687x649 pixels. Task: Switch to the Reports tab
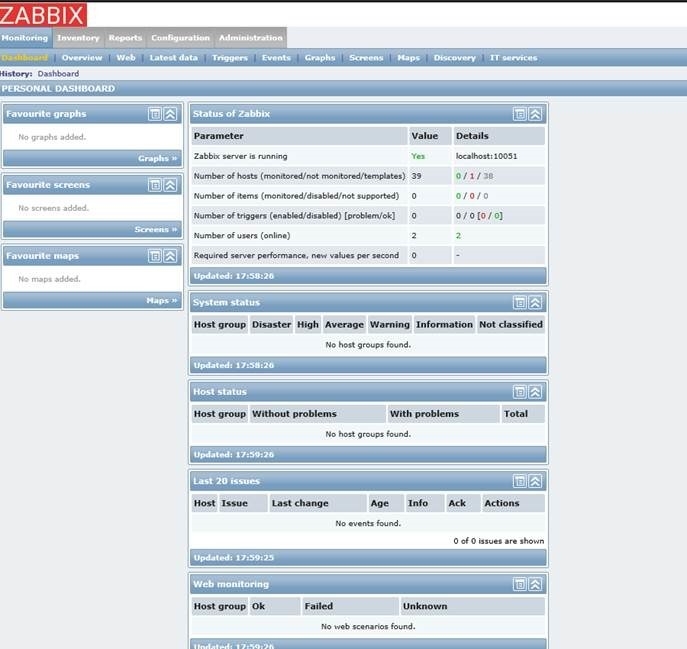(x=126, y=38)
